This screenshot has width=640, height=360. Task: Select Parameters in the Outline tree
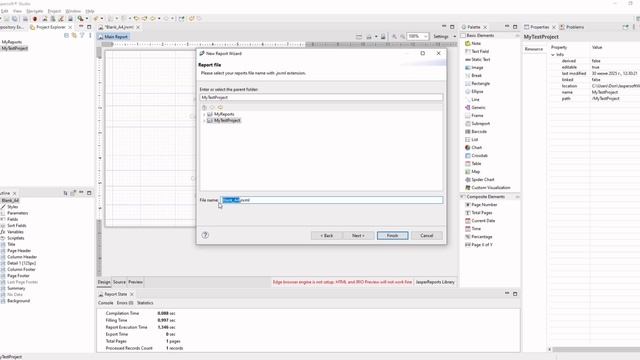click(18, 213)
